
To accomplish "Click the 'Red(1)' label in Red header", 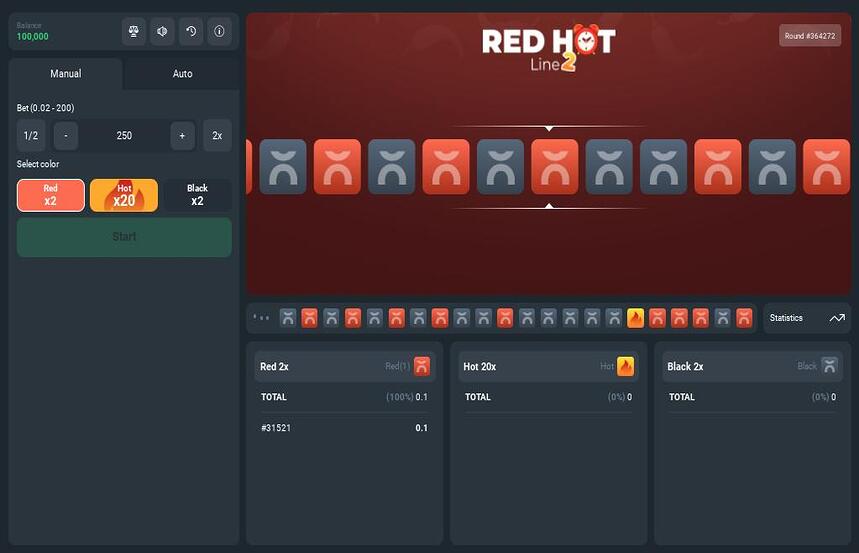I will (x=398, y=366).
